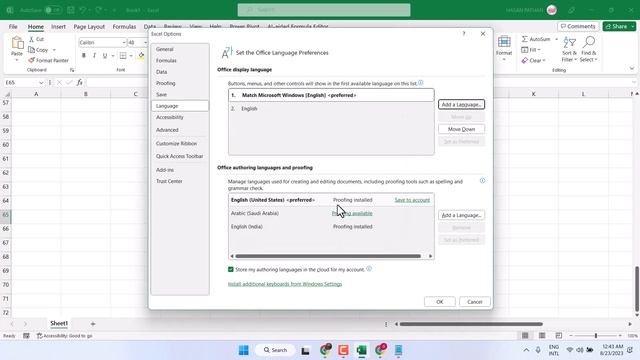Viewport: 640px width, 360px height.
Task: Click the AutoSum sigma icon
Action: click(524, 39)
